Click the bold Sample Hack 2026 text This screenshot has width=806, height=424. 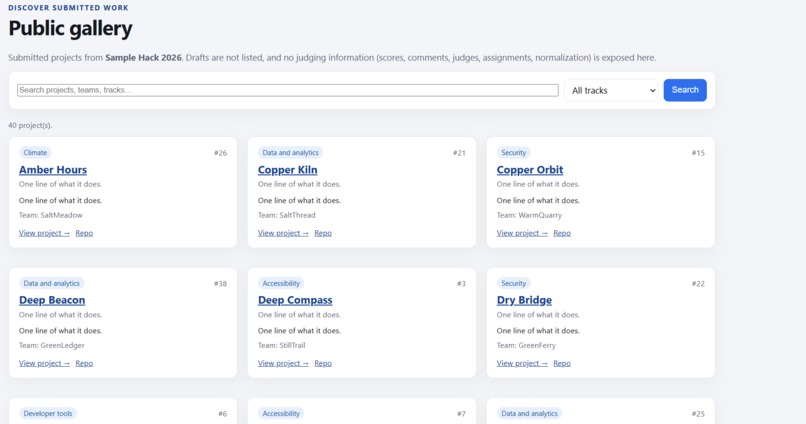143,58
